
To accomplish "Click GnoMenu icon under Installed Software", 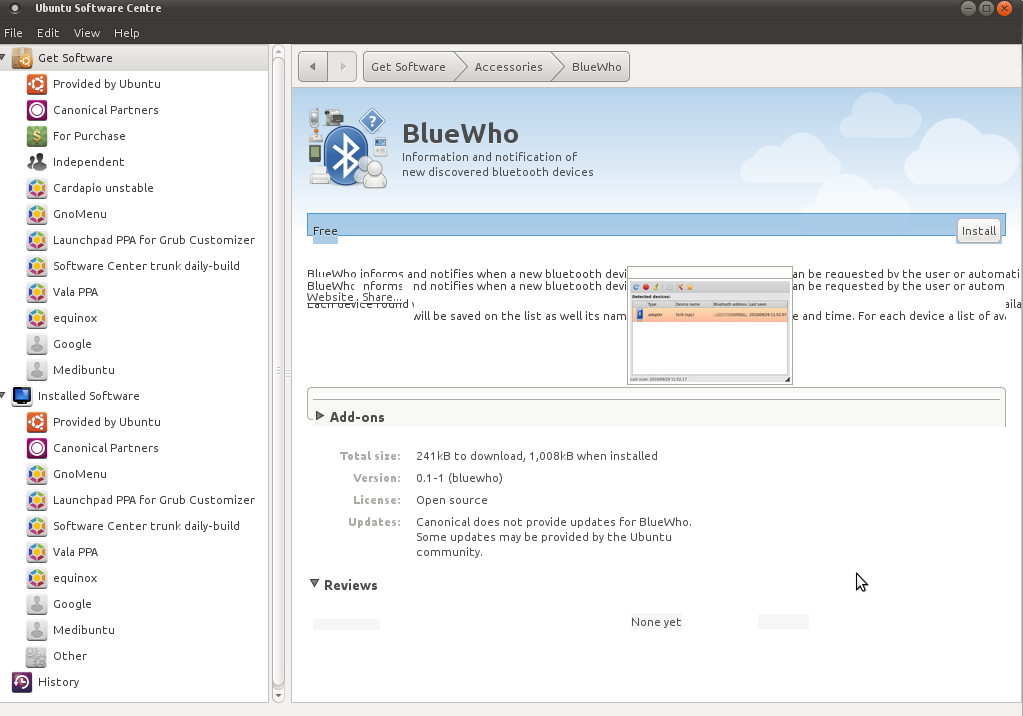I will coord(37,474).
